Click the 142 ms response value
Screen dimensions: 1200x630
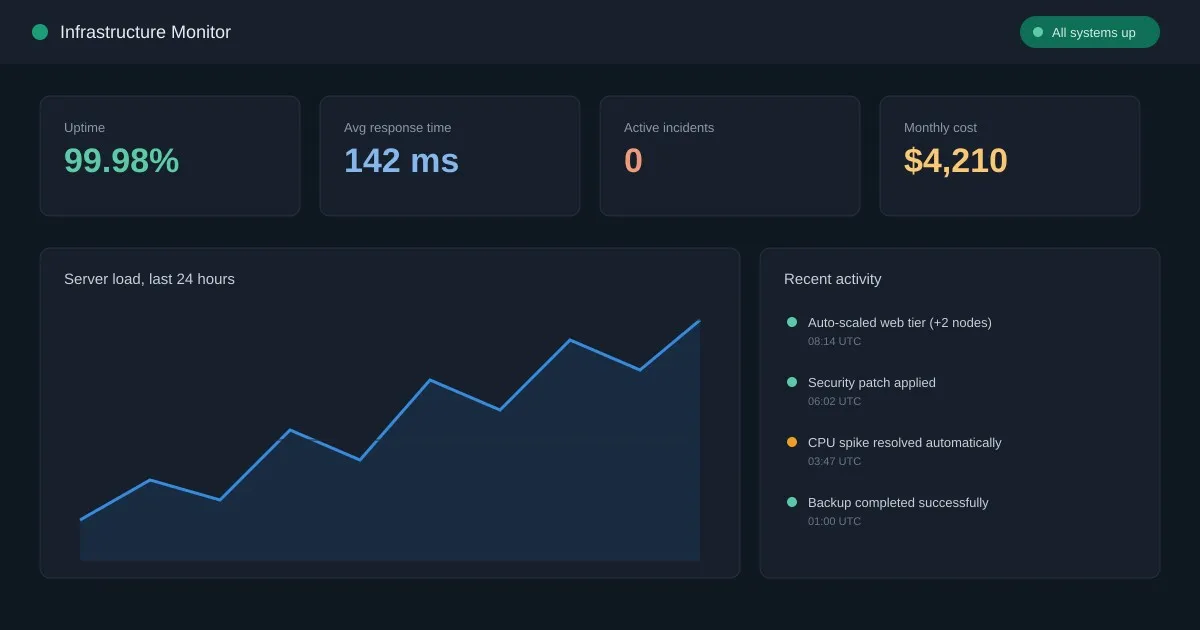(x=401, y=161)
